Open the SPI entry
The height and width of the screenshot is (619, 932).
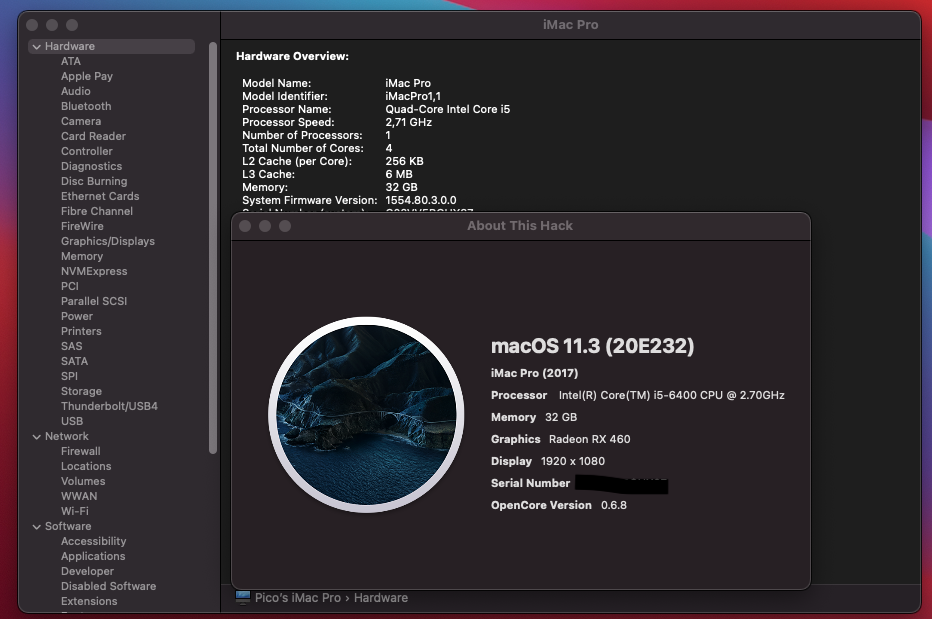click(69, 376)
